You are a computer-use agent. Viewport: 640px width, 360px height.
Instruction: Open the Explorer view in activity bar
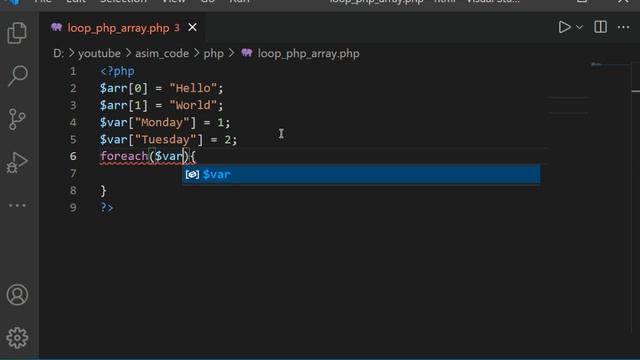coord(17,33)
